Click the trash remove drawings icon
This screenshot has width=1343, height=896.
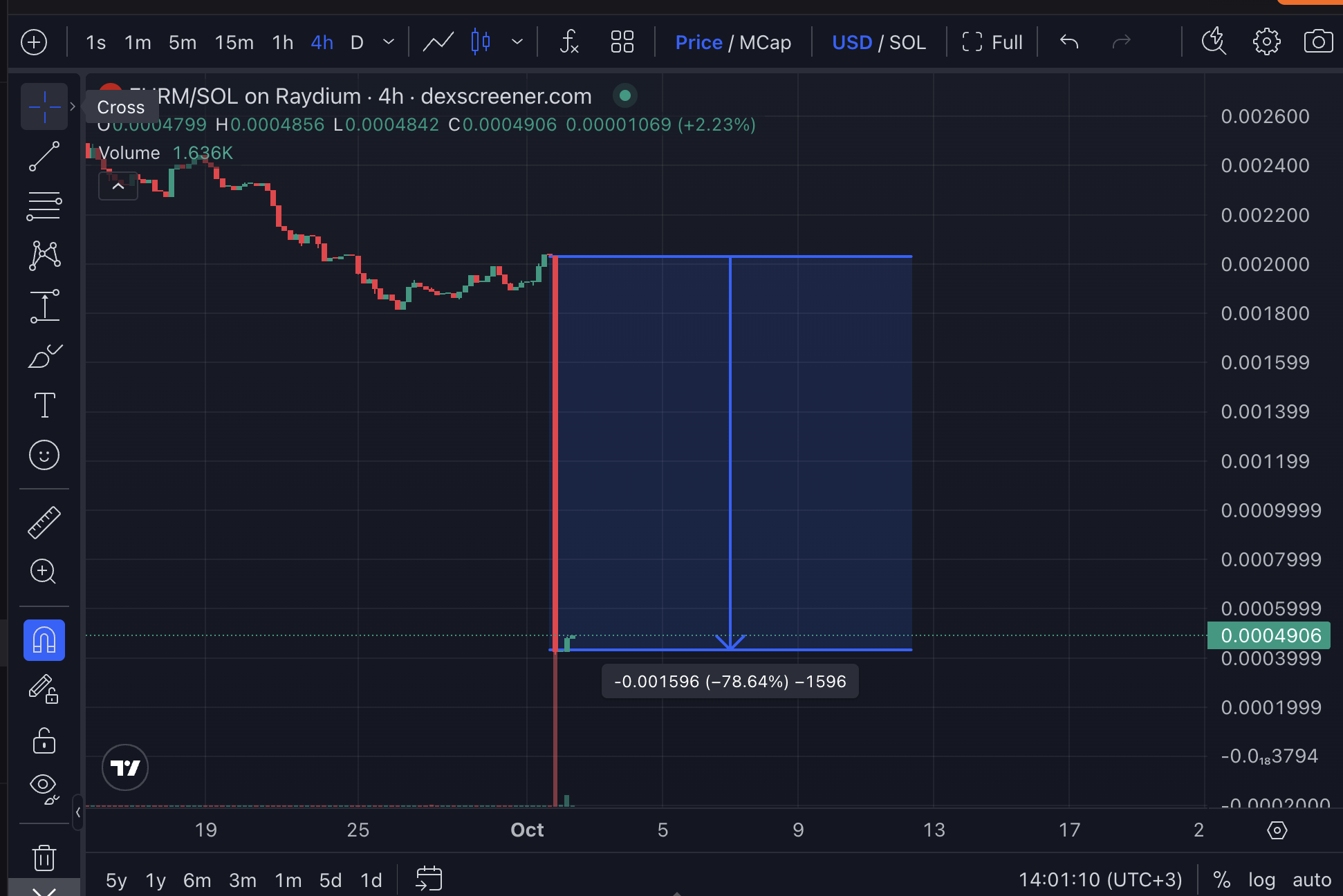44,857
